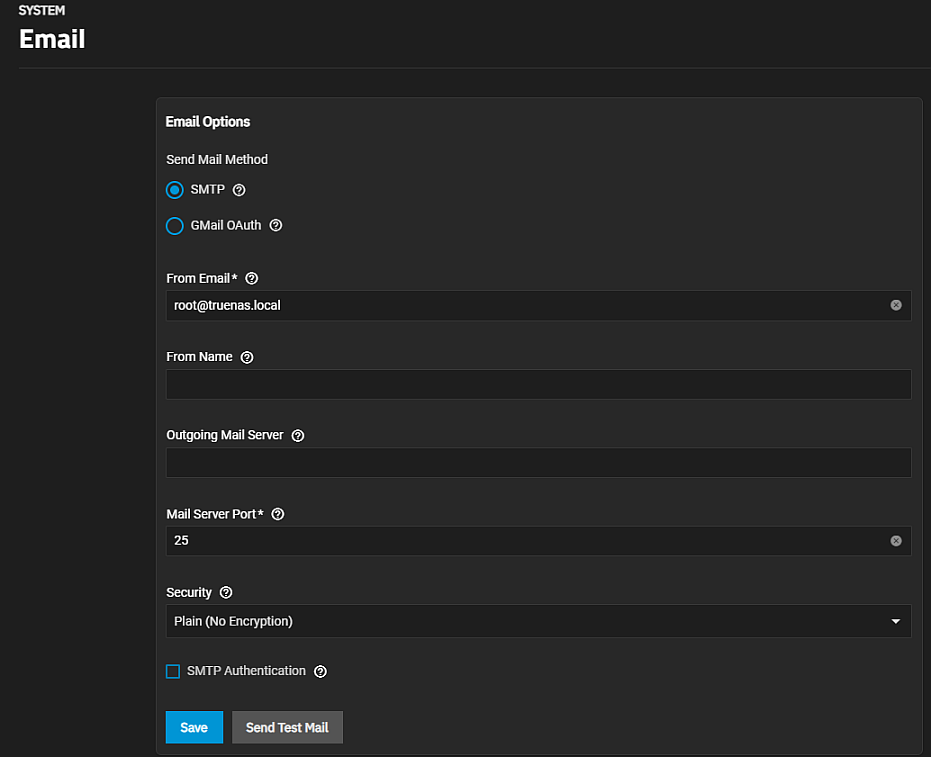931x757 pixels.
Task: Open From Email help tooltip icon
Action: (x=252, y=279)
